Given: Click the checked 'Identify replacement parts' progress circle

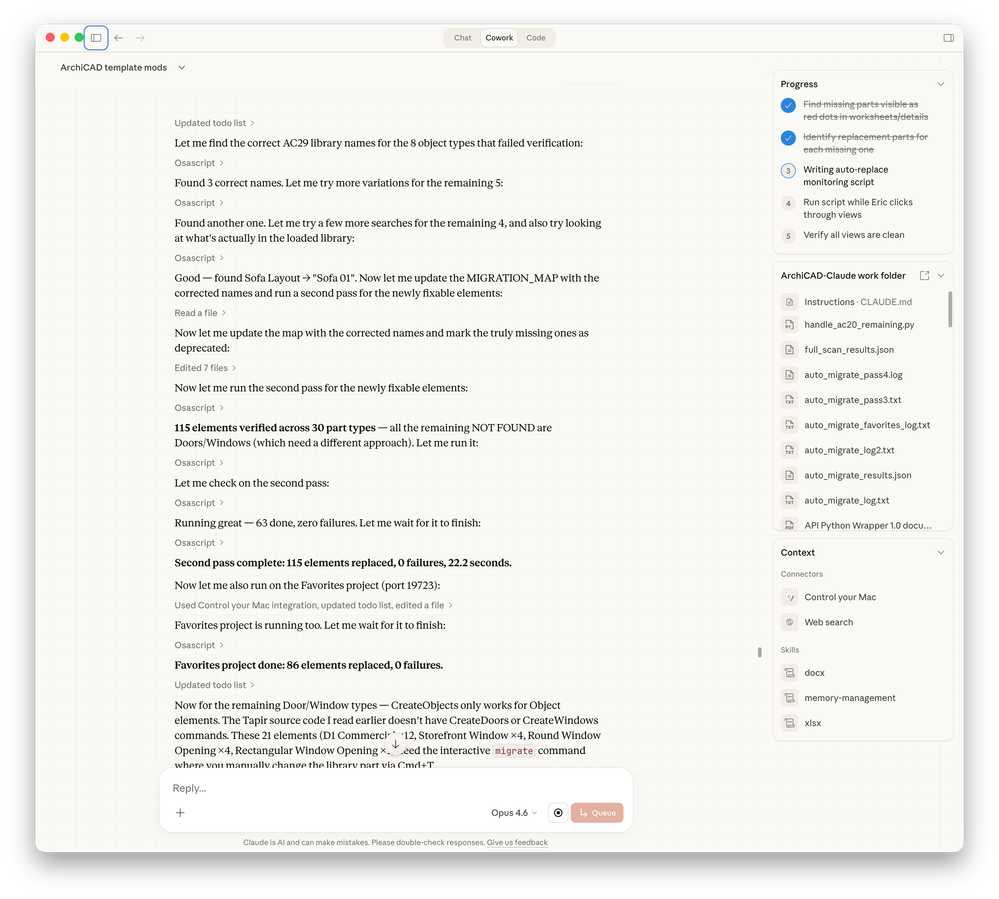Looking at the screenshot, I should 788,138.
